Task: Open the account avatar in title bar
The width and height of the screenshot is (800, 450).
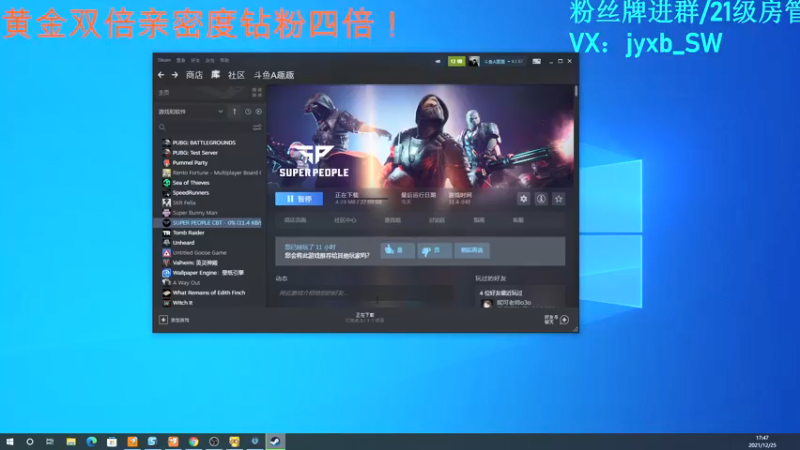Action: (x=474, y=61)
